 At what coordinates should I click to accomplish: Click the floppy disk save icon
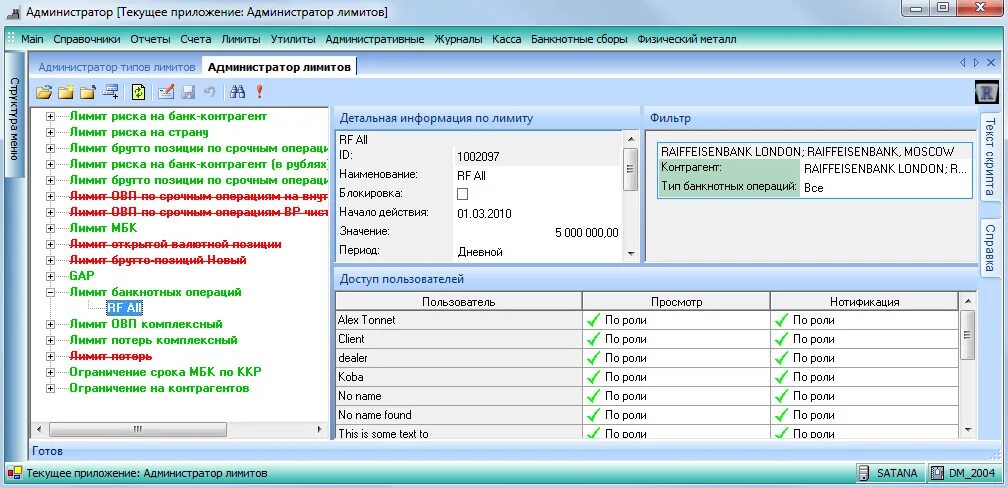pos(188,92)
